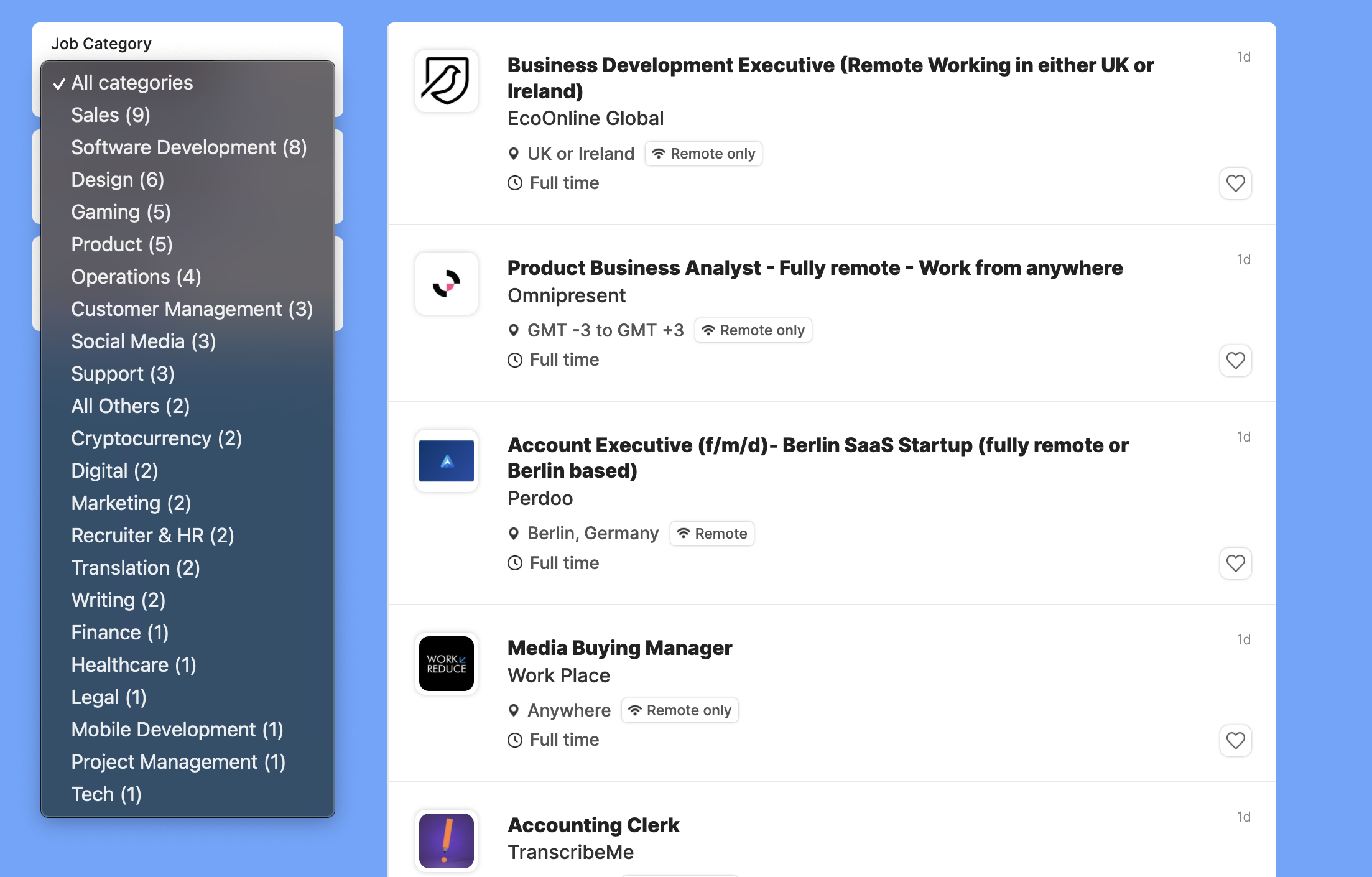Save the Business Development Executive job with heart icon

1235,183
